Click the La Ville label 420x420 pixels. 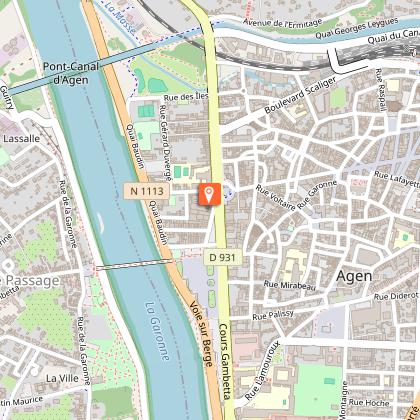click(62, 378)
